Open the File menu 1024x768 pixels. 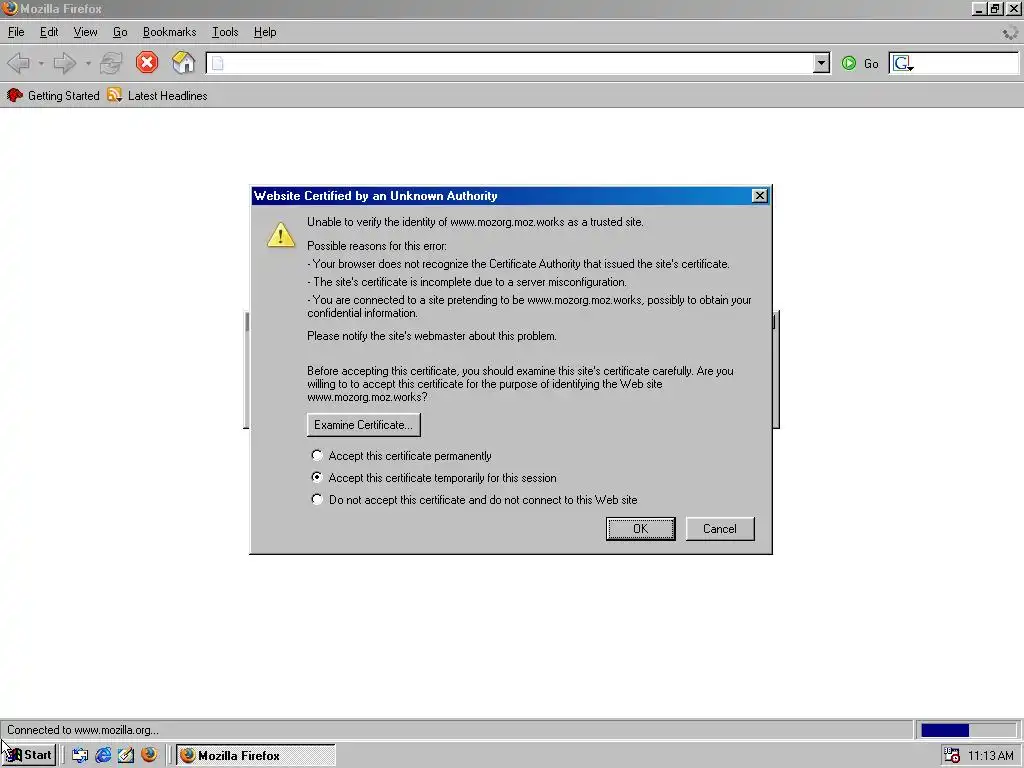(16, 32)
